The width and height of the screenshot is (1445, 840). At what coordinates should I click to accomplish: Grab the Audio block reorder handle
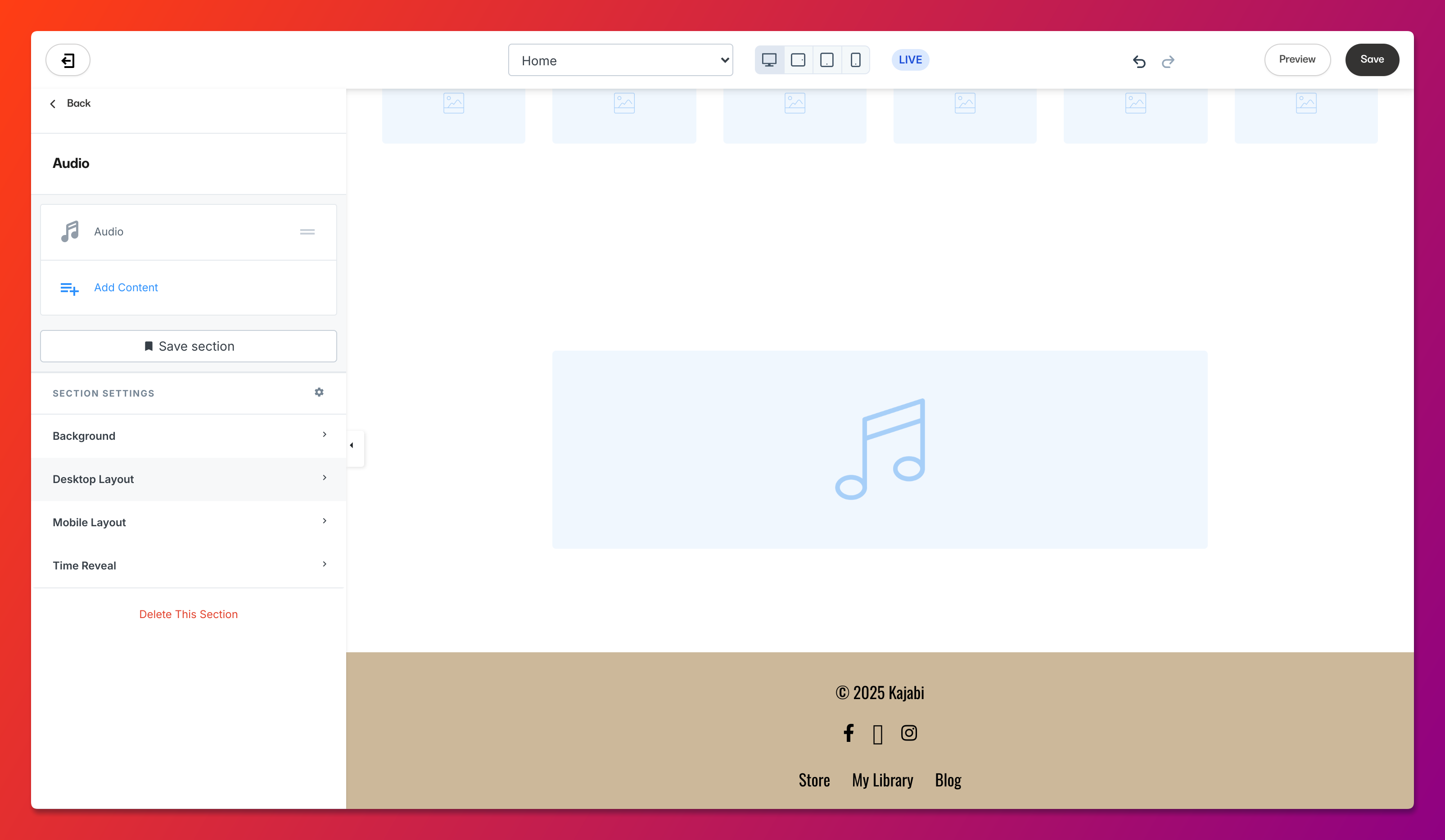[x=307, y=232]
